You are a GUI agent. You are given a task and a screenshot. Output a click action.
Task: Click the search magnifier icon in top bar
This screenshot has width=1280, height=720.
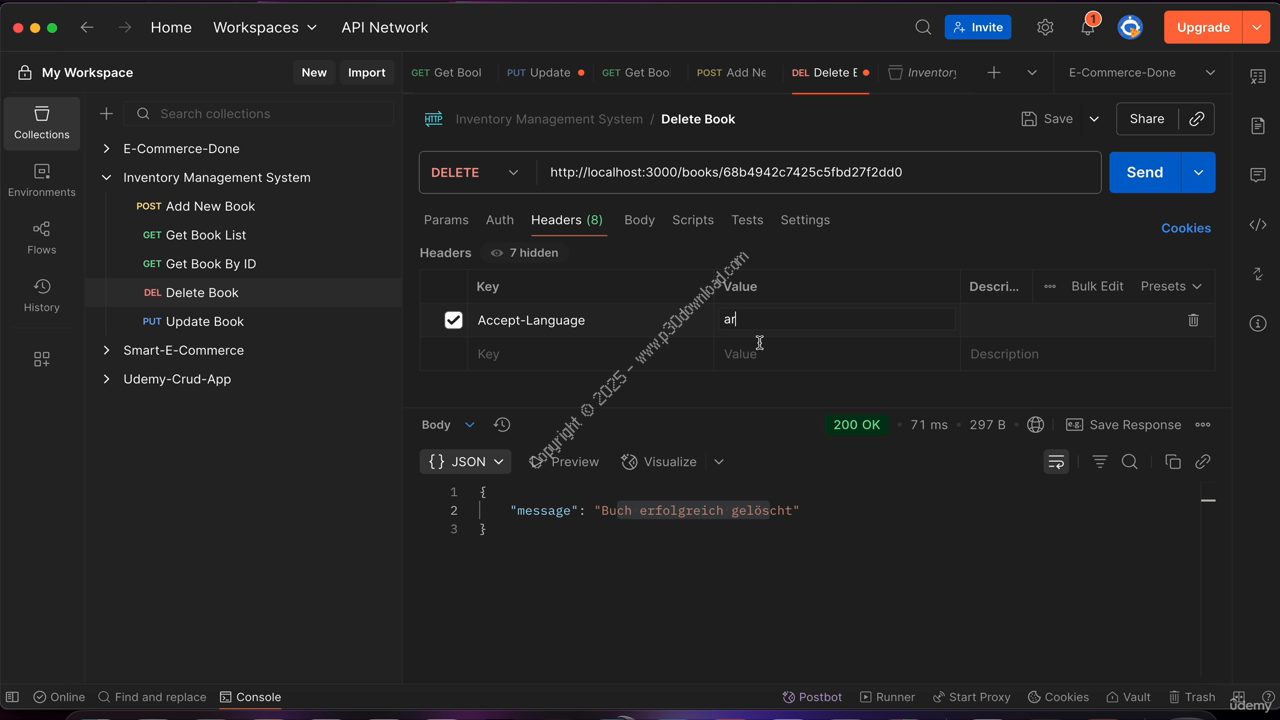(923, 28)
